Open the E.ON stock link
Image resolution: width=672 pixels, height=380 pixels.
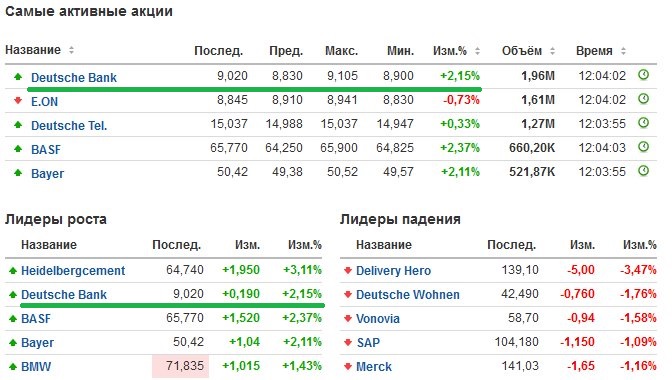point(45,102)
